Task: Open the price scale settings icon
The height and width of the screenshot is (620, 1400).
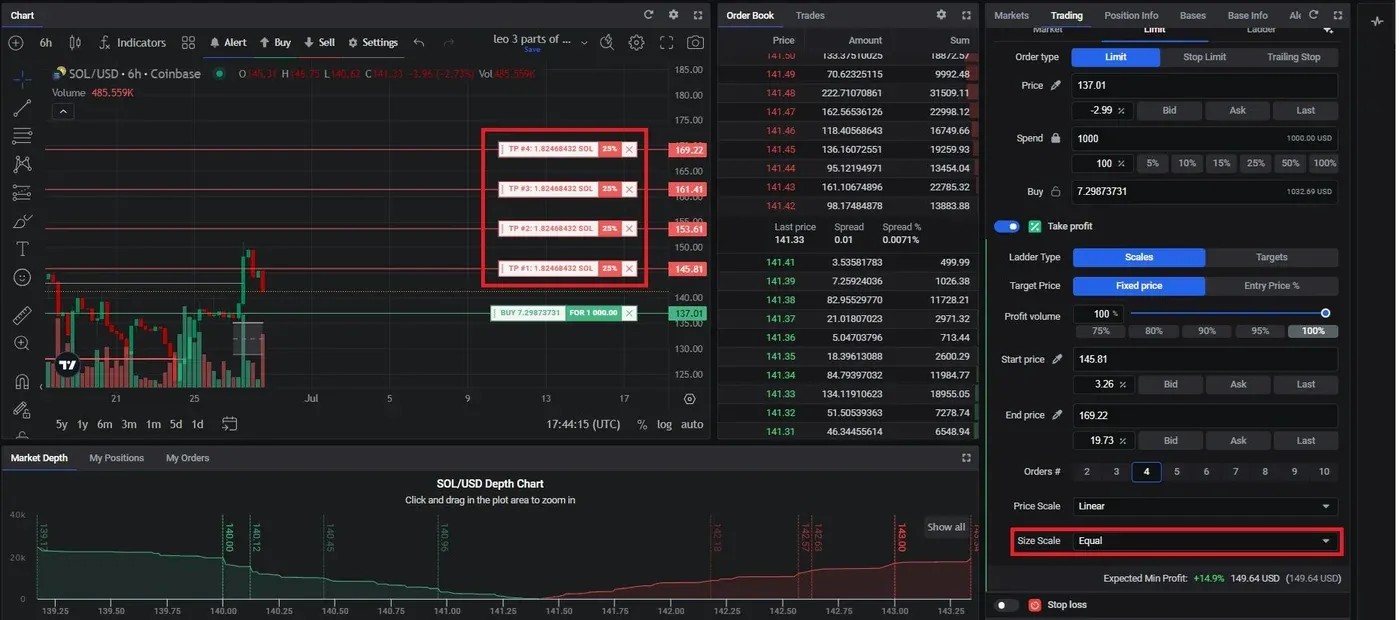Action: tap(689, 398)
